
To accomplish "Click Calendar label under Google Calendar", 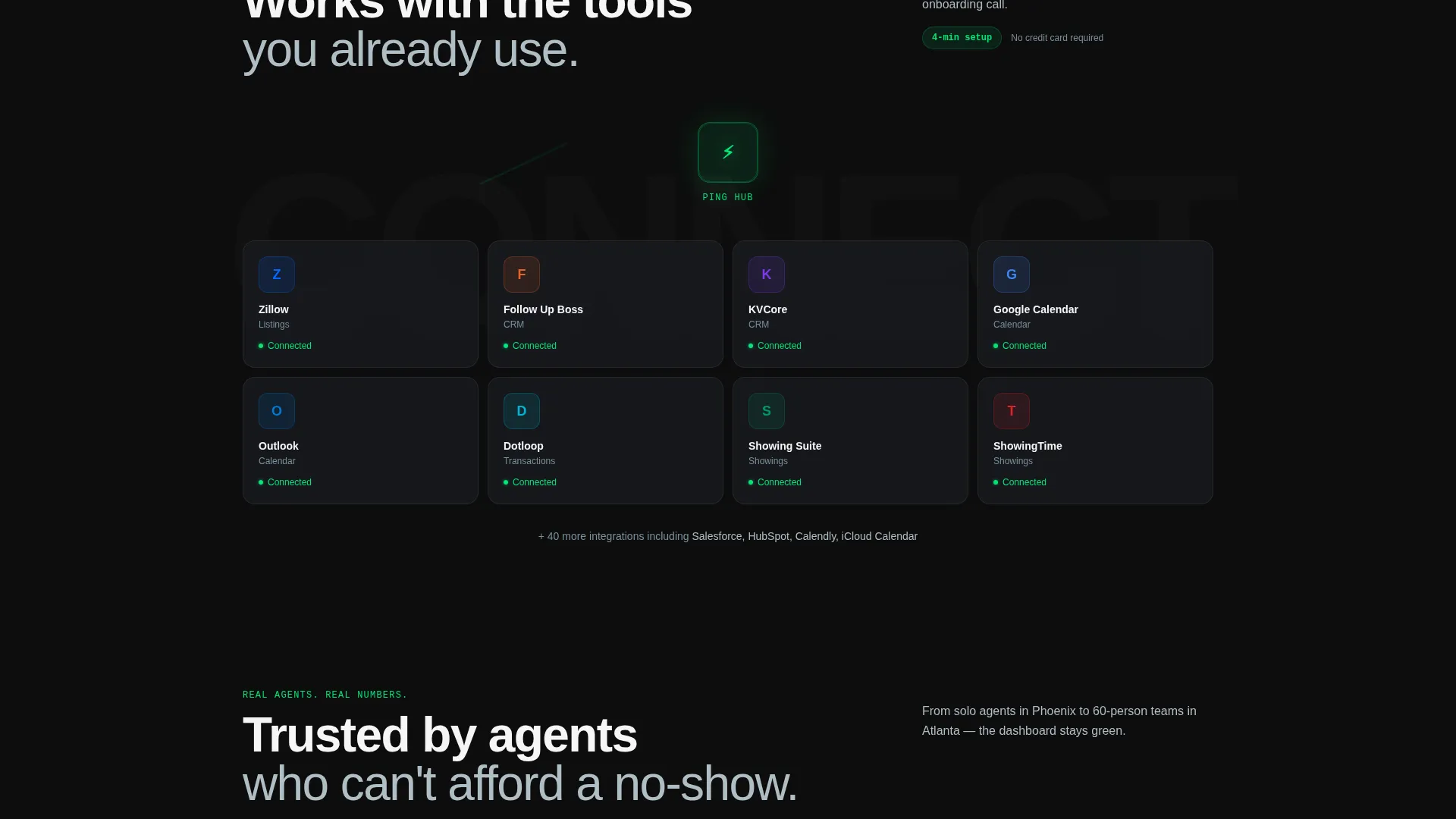I will (x=1012, y=325).
